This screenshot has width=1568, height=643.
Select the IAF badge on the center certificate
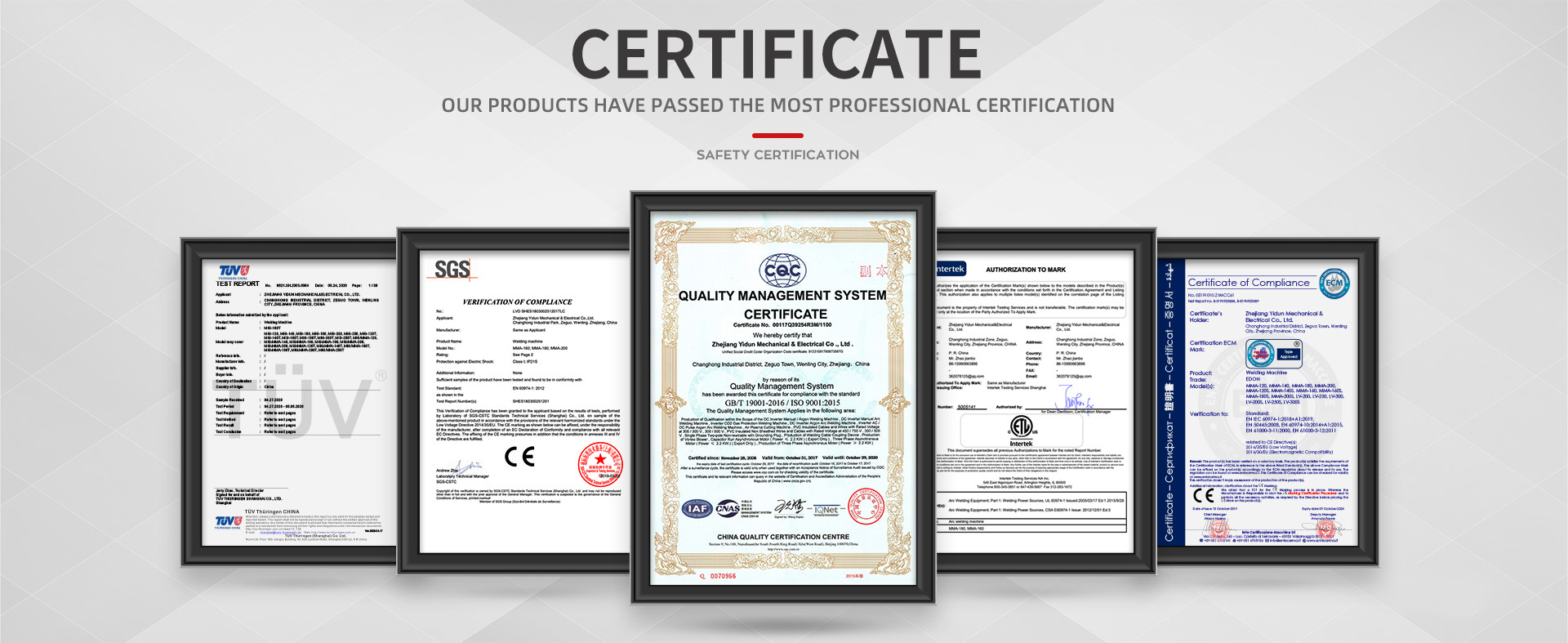[x=697, y=508]
